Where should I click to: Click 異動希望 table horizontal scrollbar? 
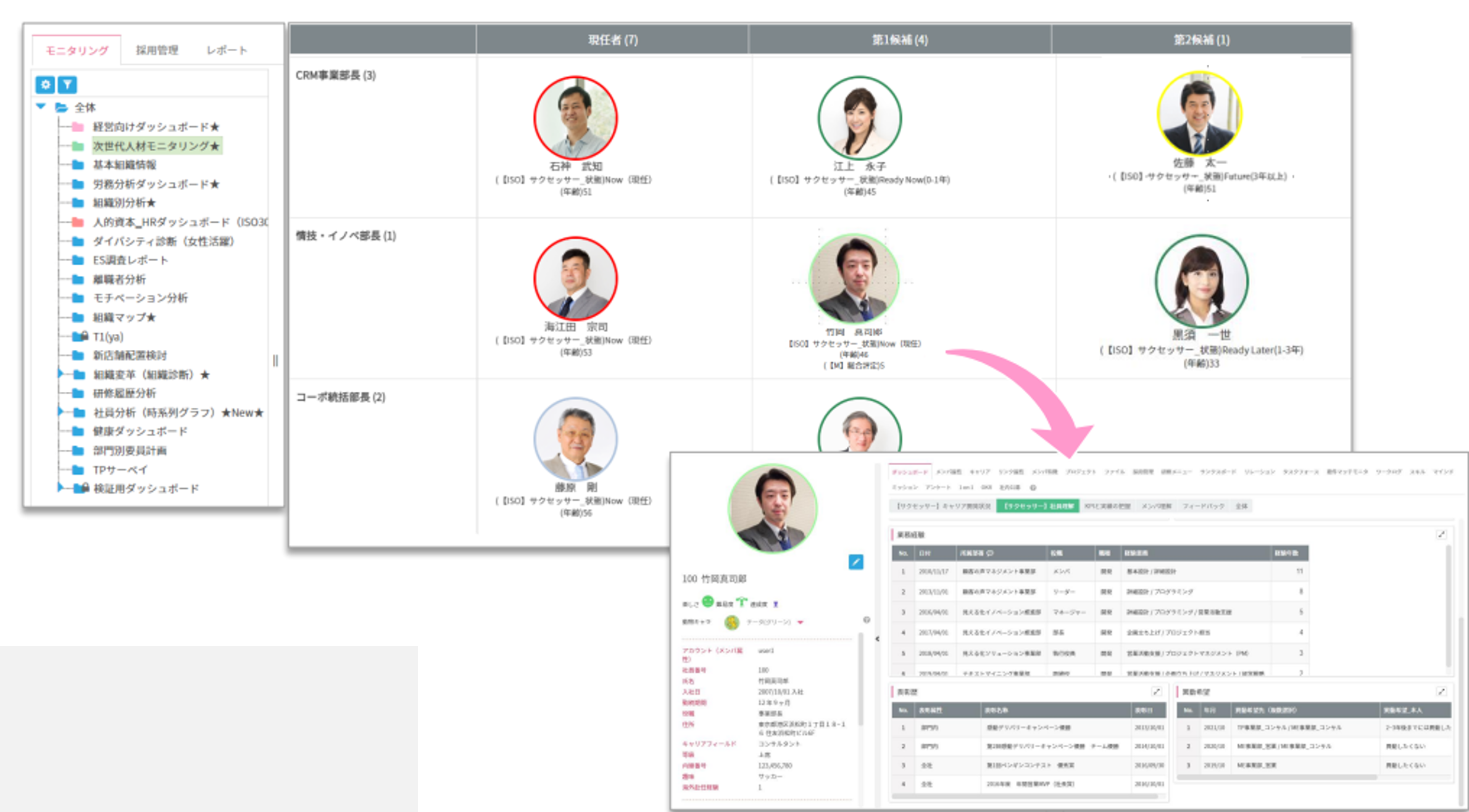coord(1278,777)
